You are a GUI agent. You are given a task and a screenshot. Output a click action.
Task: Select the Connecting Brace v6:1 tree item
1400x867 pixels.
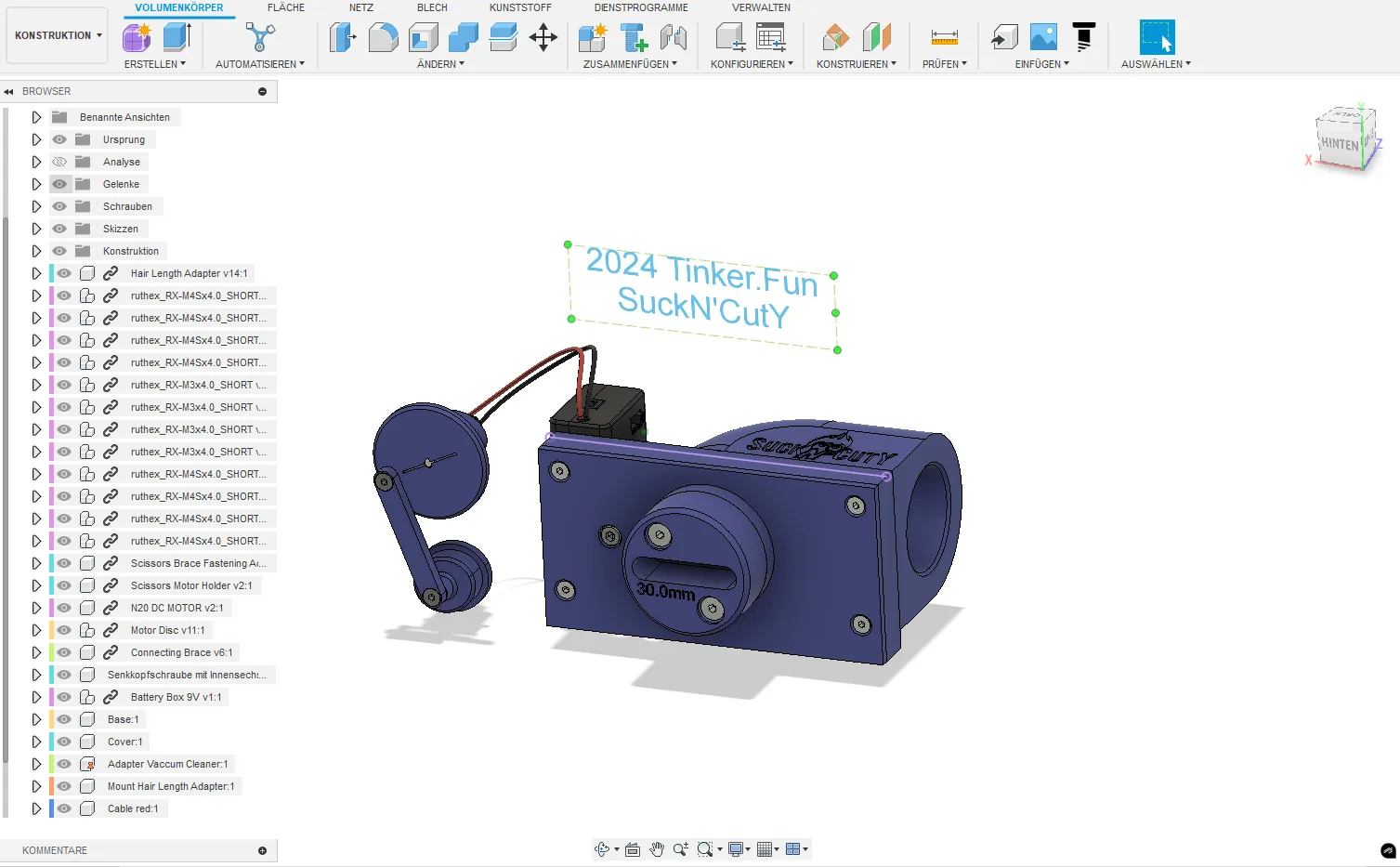click(181, 652)
